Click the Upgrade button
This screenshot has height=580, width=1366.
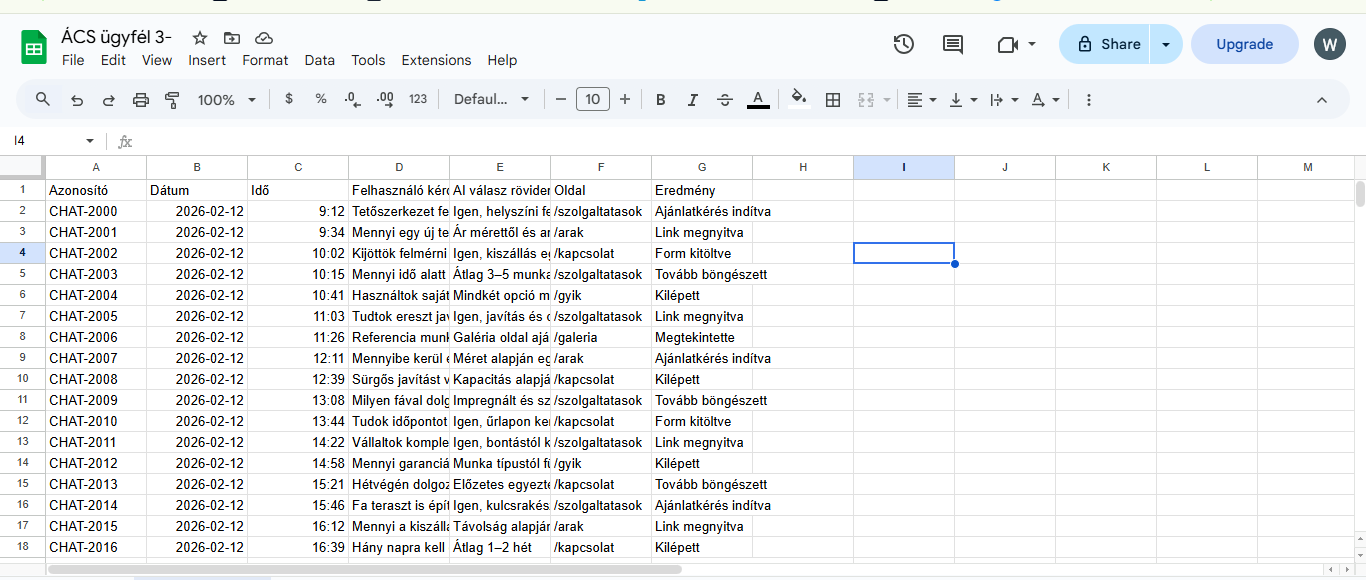coord(1244,44)
